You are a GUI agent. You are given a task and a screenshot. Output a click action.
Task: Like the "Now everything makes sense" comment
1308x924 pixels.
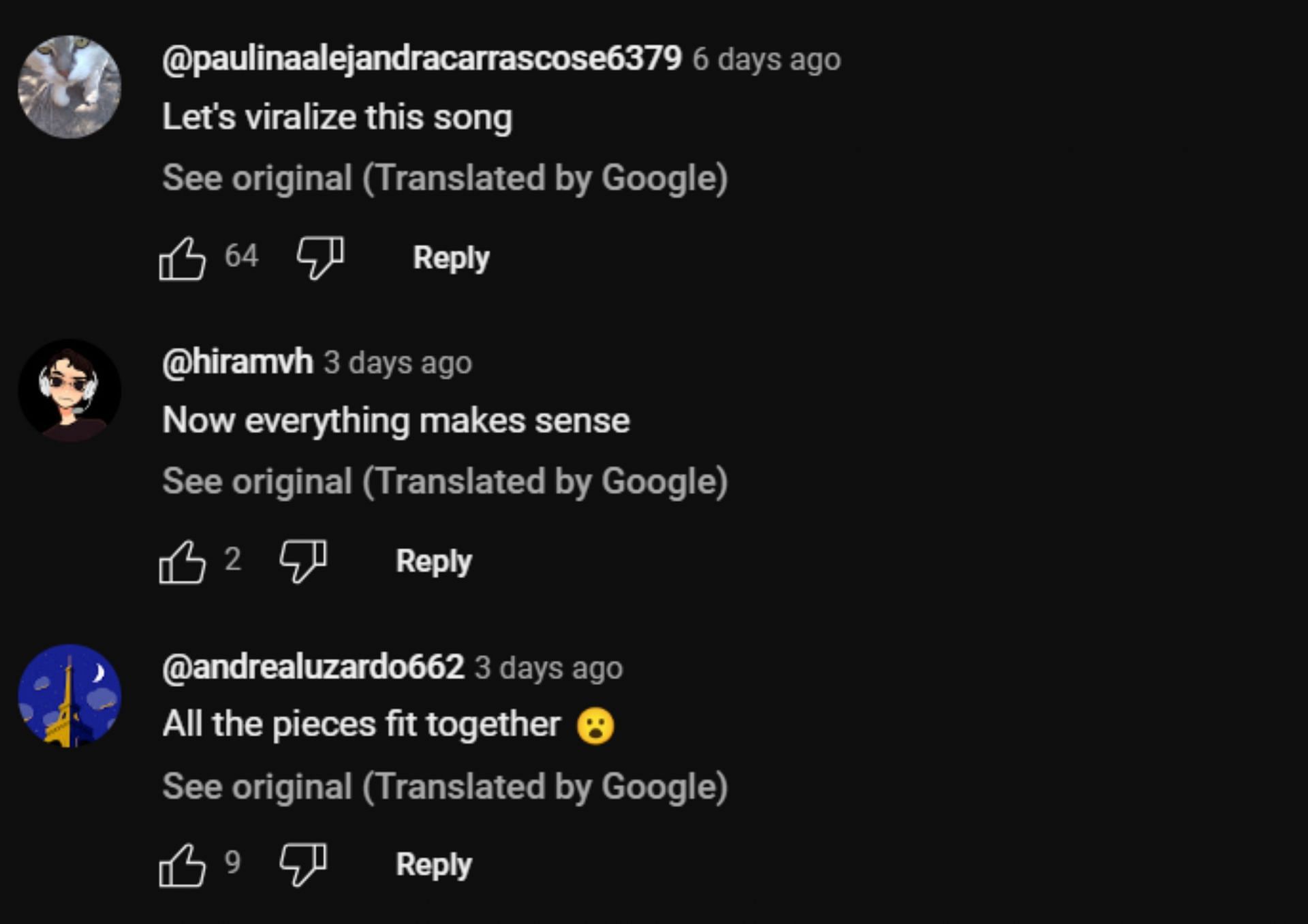[182, 562]
